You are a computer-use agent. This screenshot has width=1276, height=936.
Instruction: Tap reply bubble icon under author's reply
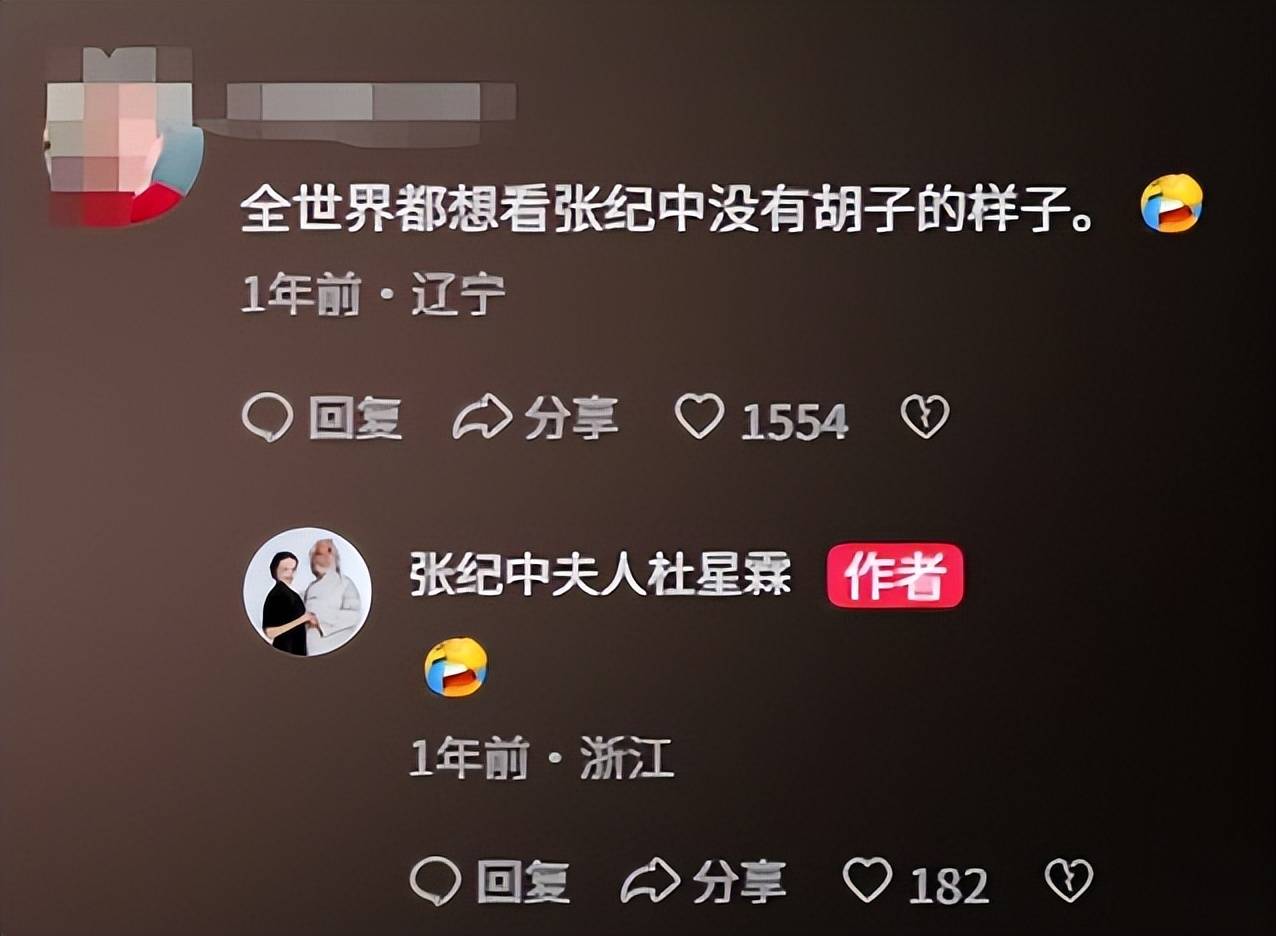coord(436,882)
